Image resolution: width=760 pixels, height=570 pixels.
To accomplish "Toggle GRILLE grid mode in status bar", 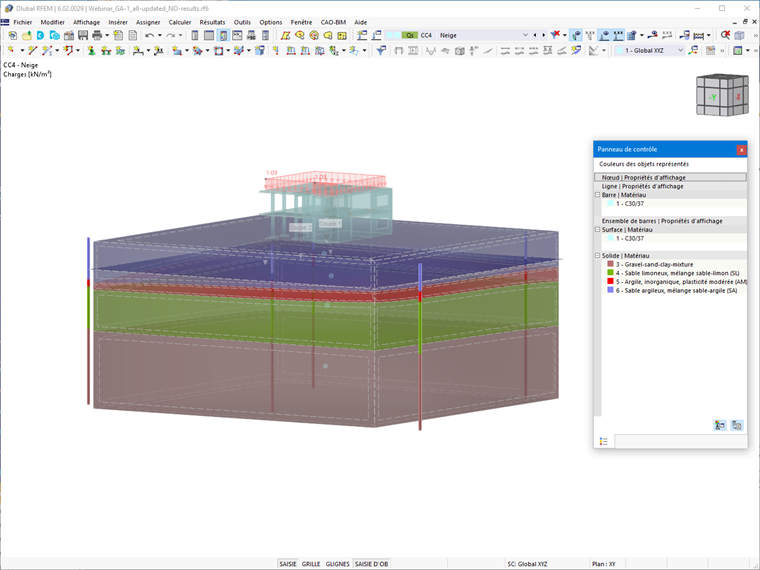I will (x=311, y=564).
